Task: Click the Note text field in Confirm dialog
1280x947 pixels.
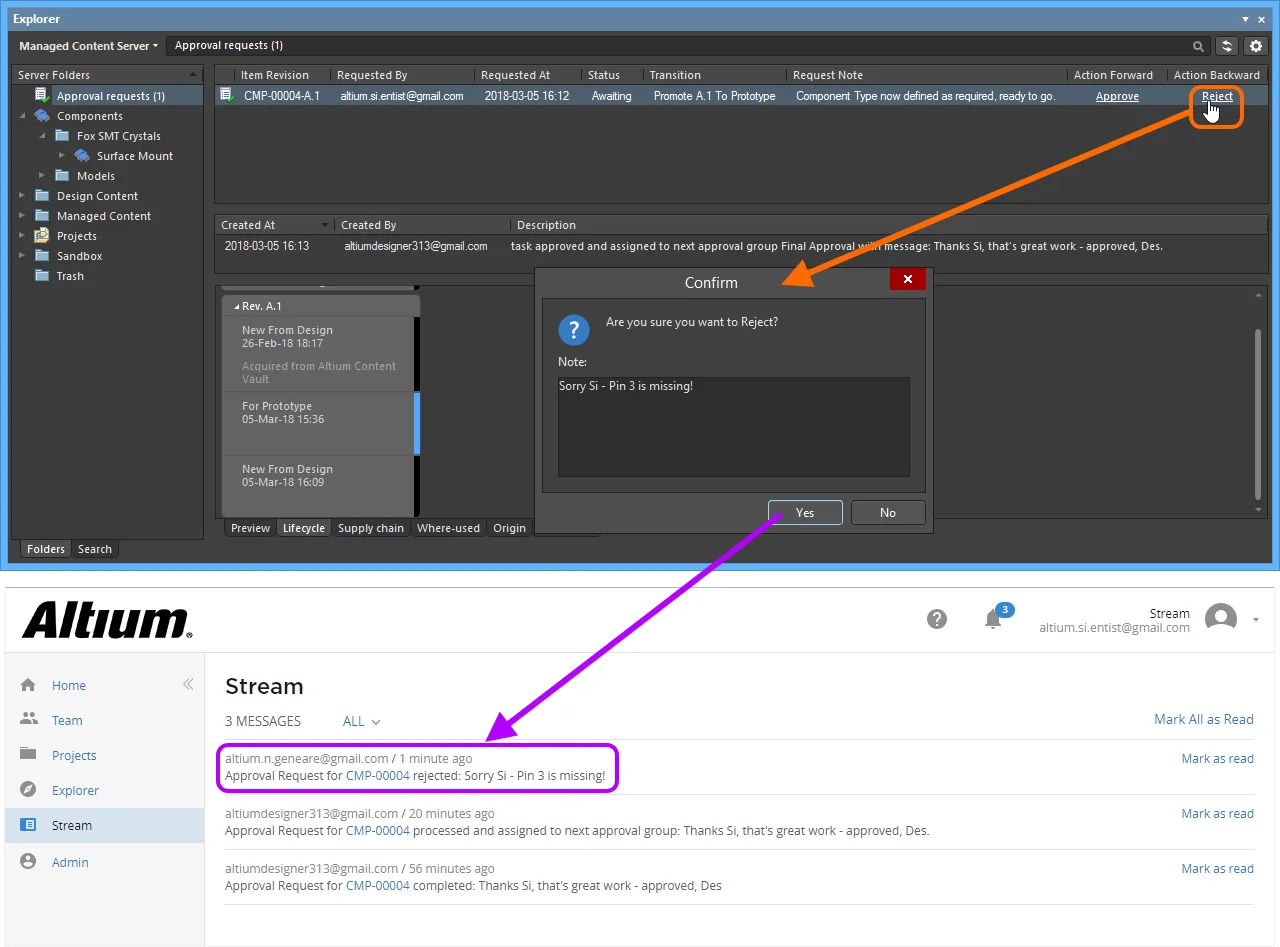Action: point(733,427)
